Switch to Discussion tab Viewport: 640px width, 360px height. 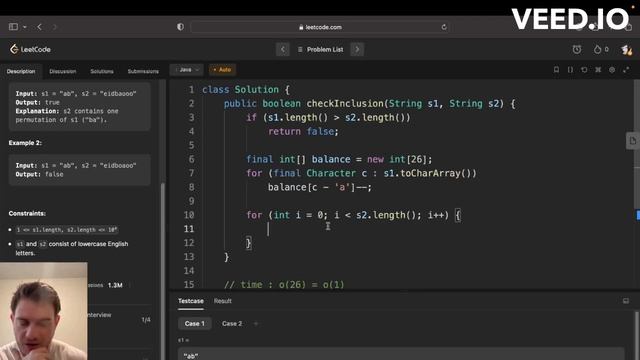62,71
